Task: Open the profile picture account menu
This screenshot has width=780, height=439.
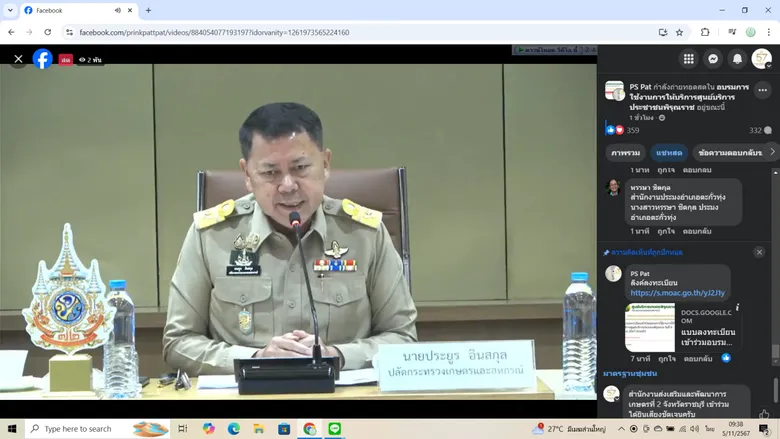Action: (761, 59)
